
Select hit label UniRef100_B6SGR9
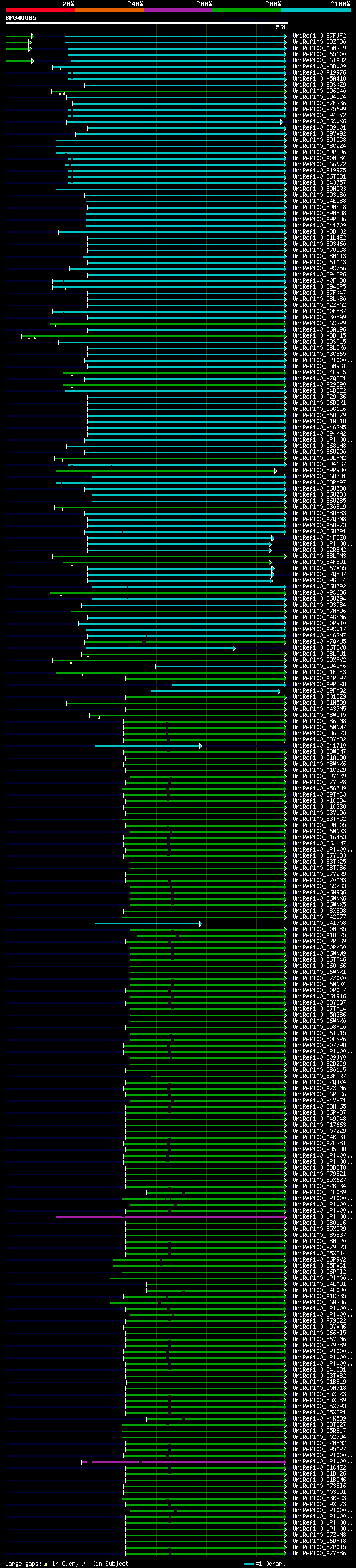tap(319, 324)
